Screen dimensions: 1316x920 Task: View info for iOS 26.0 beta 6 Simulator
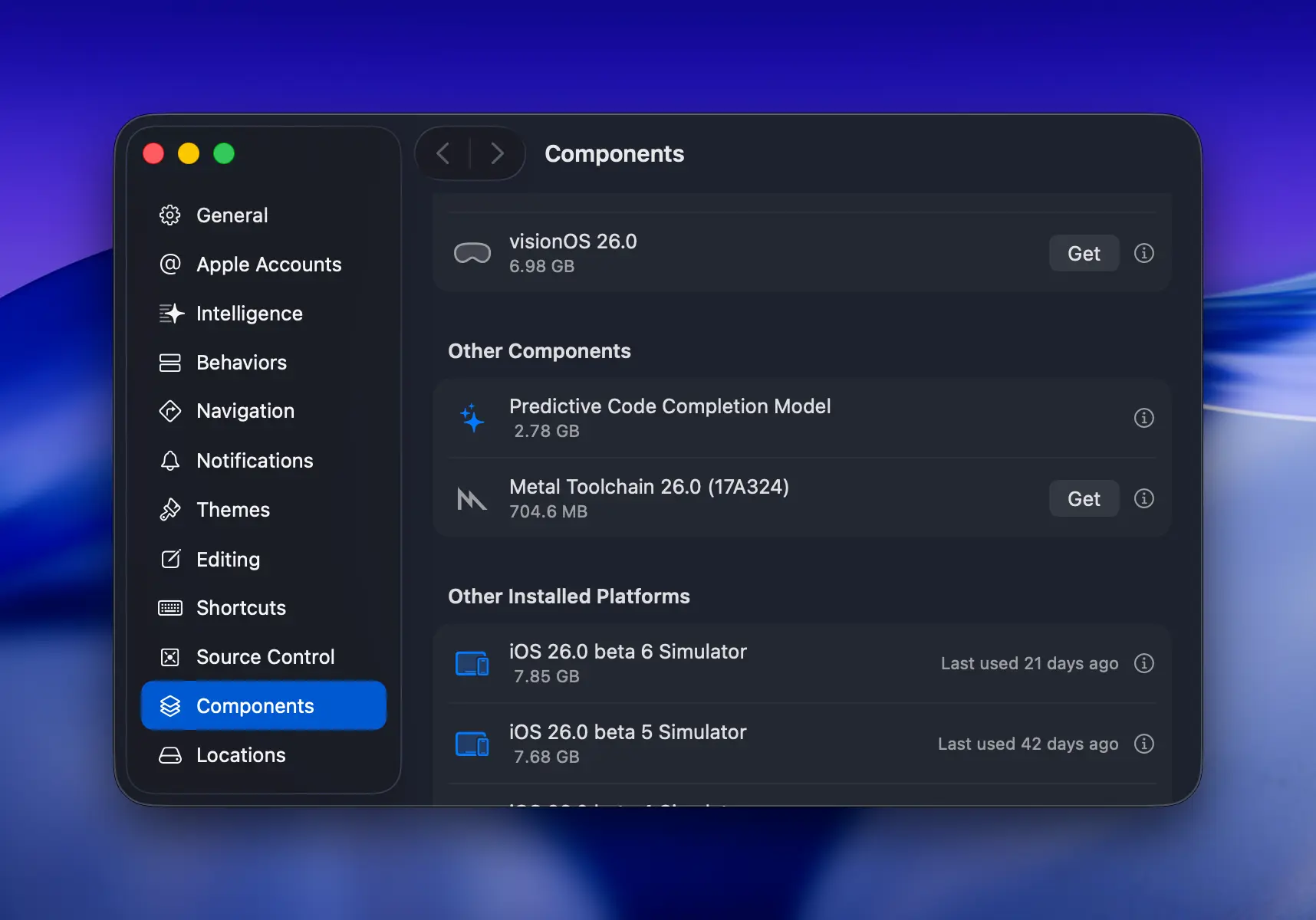pos(1143,663)
